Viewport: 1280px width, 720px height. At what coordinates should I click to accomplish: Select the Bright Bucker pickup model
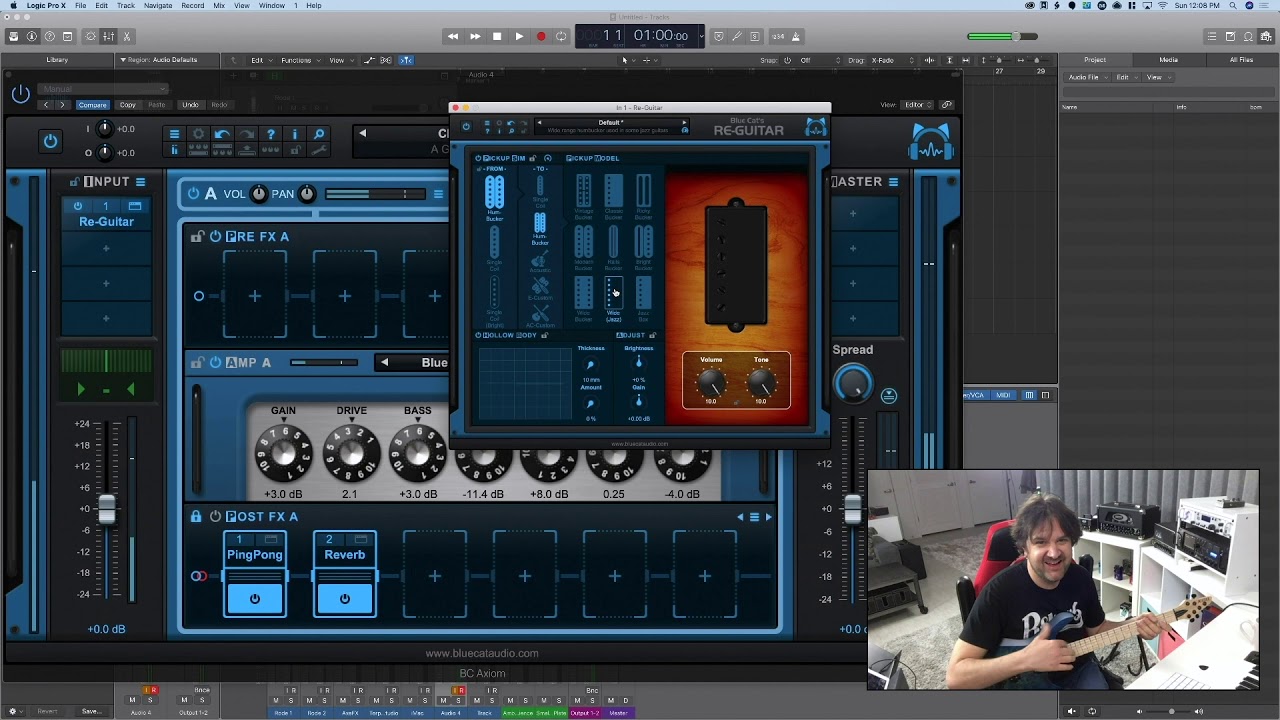click(643, 247)
